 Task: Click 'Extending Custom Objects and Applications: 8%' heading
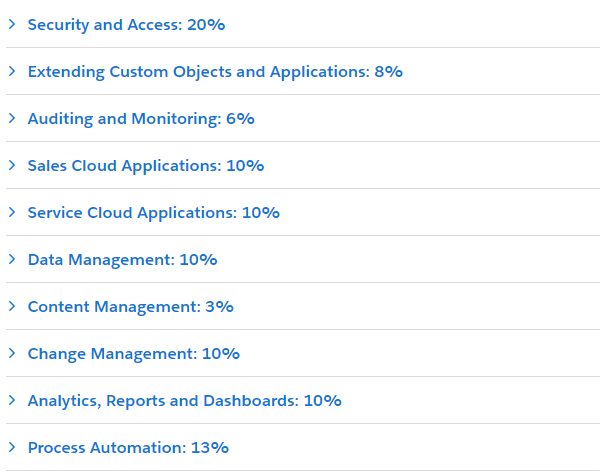coord(215,72)
